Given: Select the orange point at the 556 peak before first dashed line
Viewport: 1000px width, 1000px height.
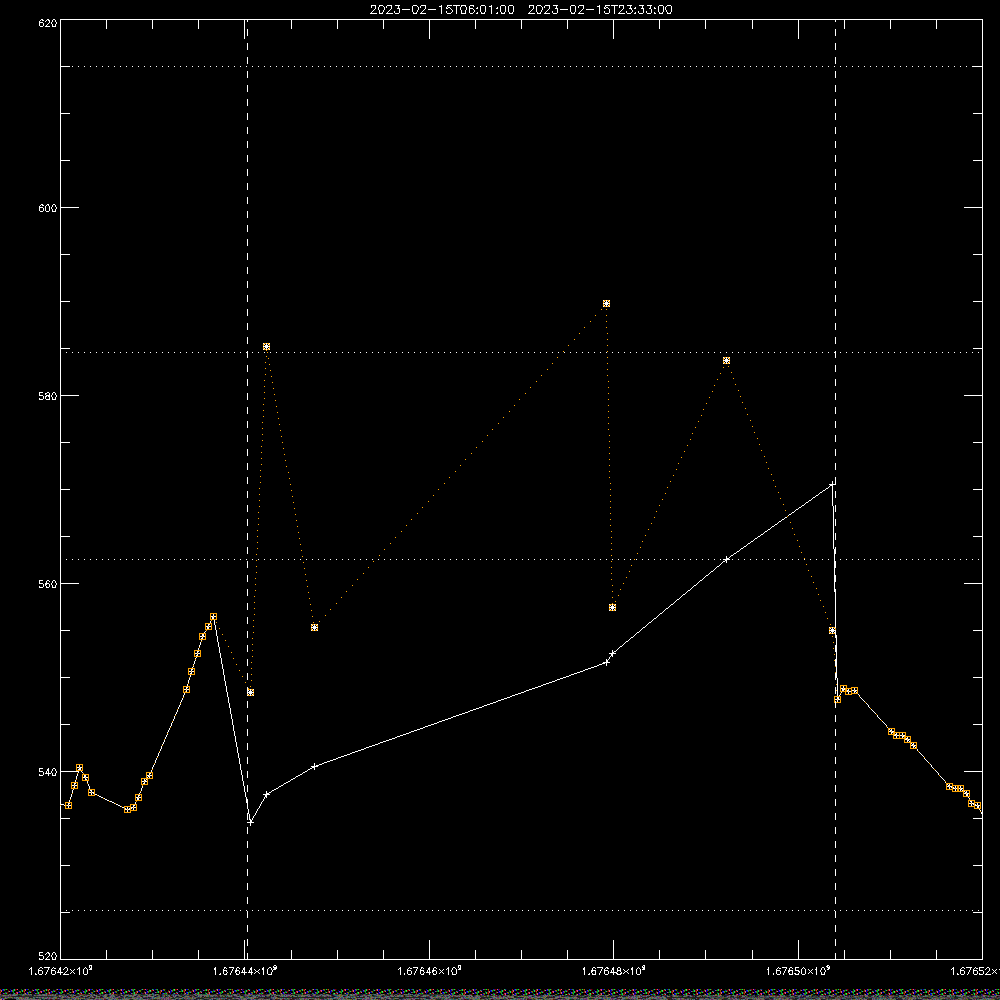Looking at the screenshot, I should (214, 617).
